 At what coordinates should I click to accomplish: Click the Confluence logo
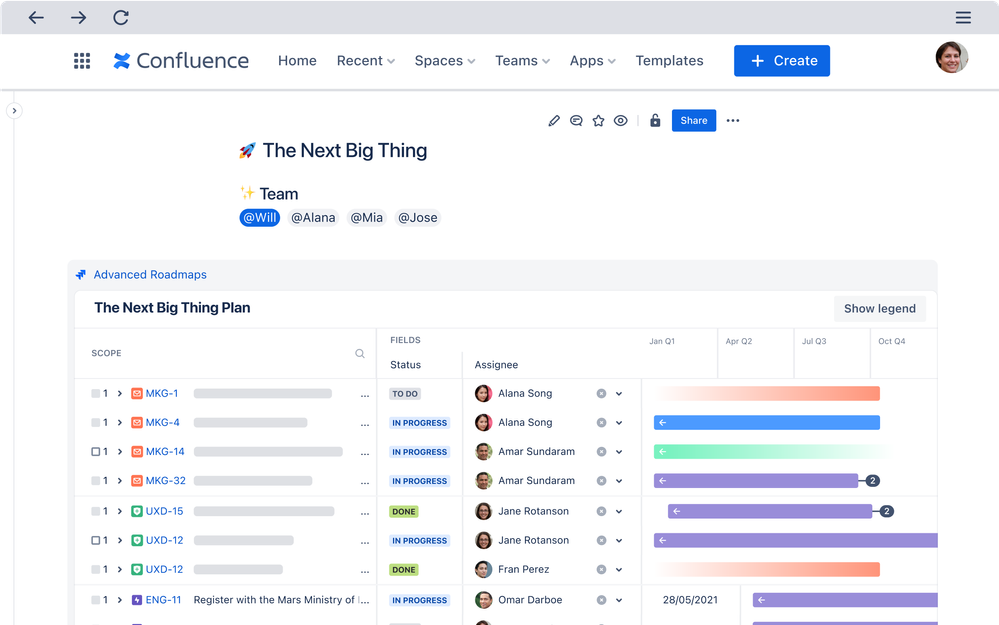pyautogui.click(x=181, y=61)
